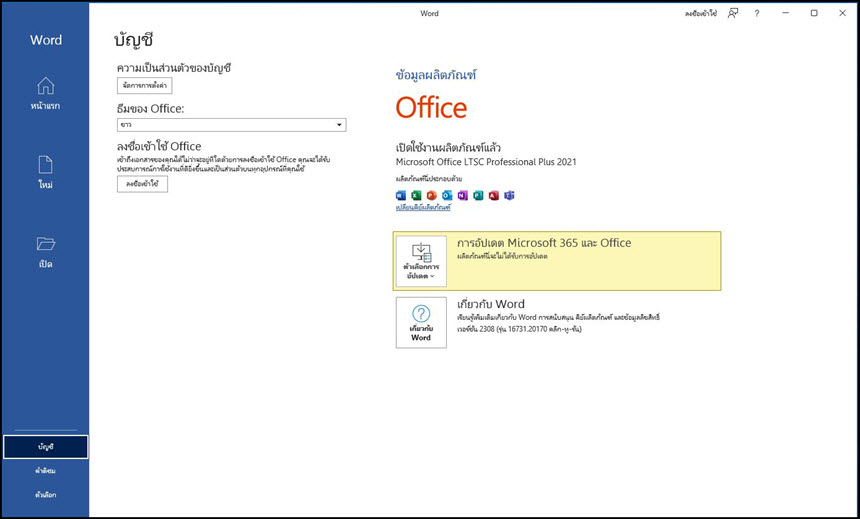The height and width of the screenshot is (519, 860).
Task: Open the feedback person icon in title bar
Action: click(x=733, y=13)
